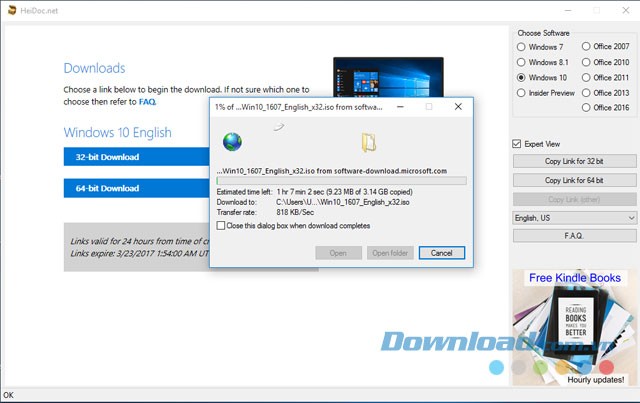The image size is (640, 403).
Task: Click Copy Link for 64 bit button
Action: point(574,180)
